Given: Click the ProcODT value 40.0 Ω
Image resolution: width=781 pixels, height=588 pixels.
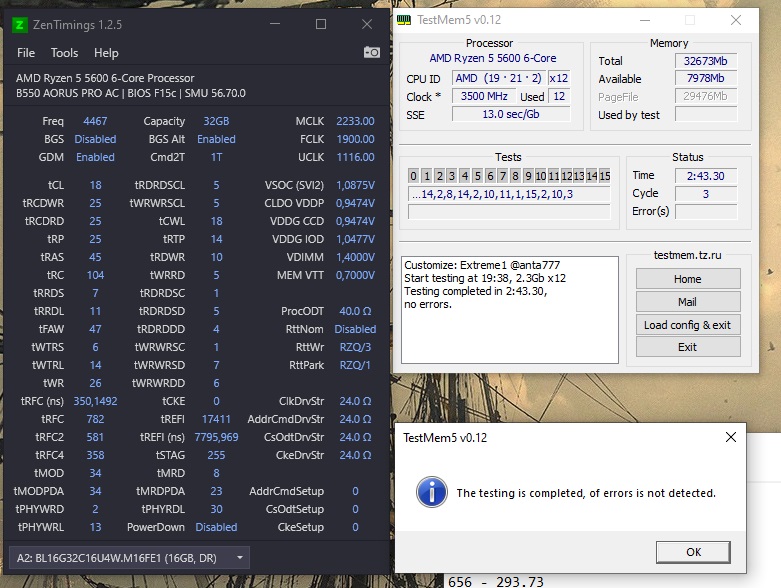Looking at the screenshot, I should pos(355,311).
